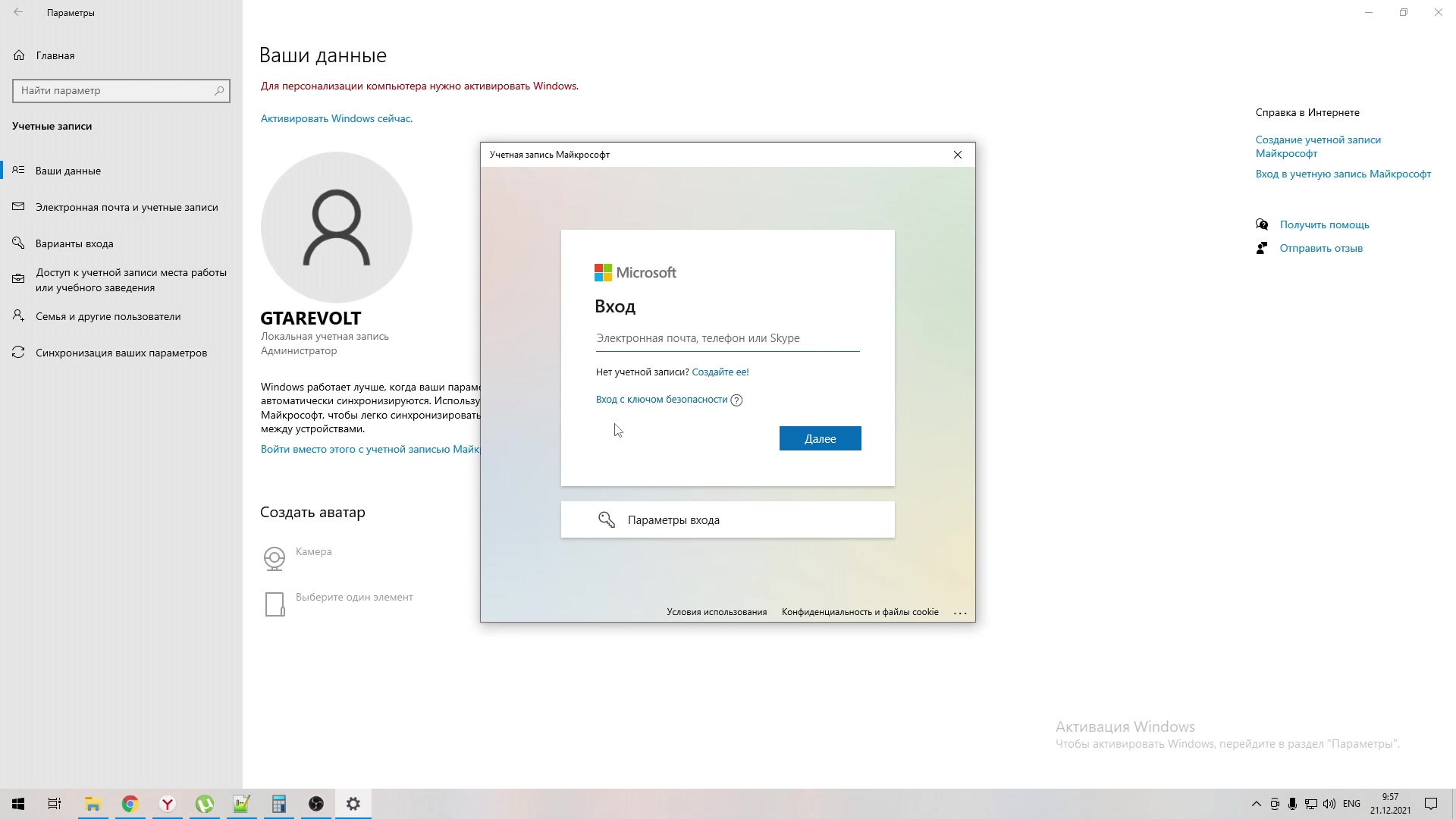The image size is (1456, 819).
Task: Open the three-dots more menu in dialog
Action: [960, 613]
